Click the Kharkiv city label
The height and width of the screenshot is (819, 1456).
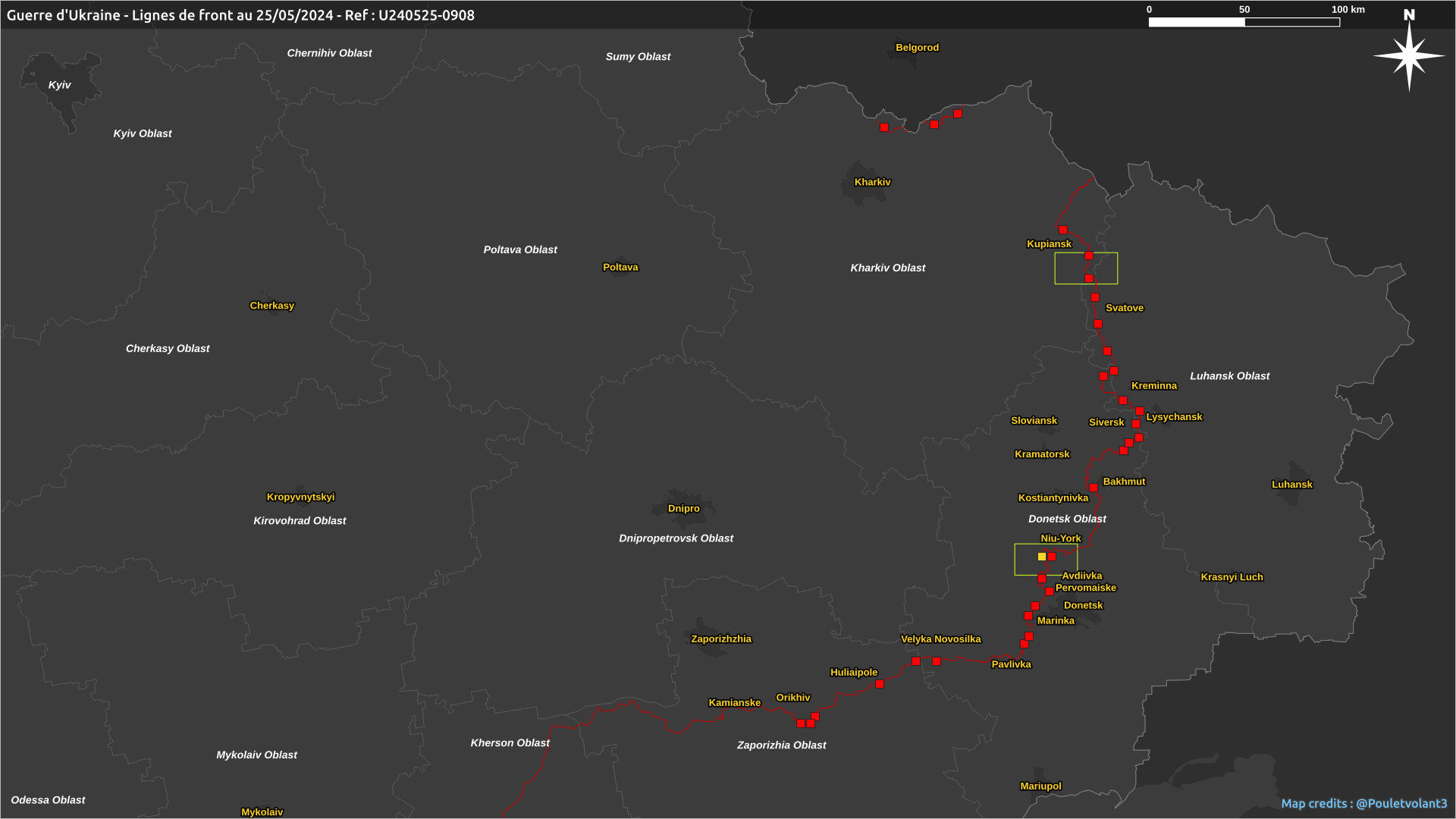tap(872, 182)
